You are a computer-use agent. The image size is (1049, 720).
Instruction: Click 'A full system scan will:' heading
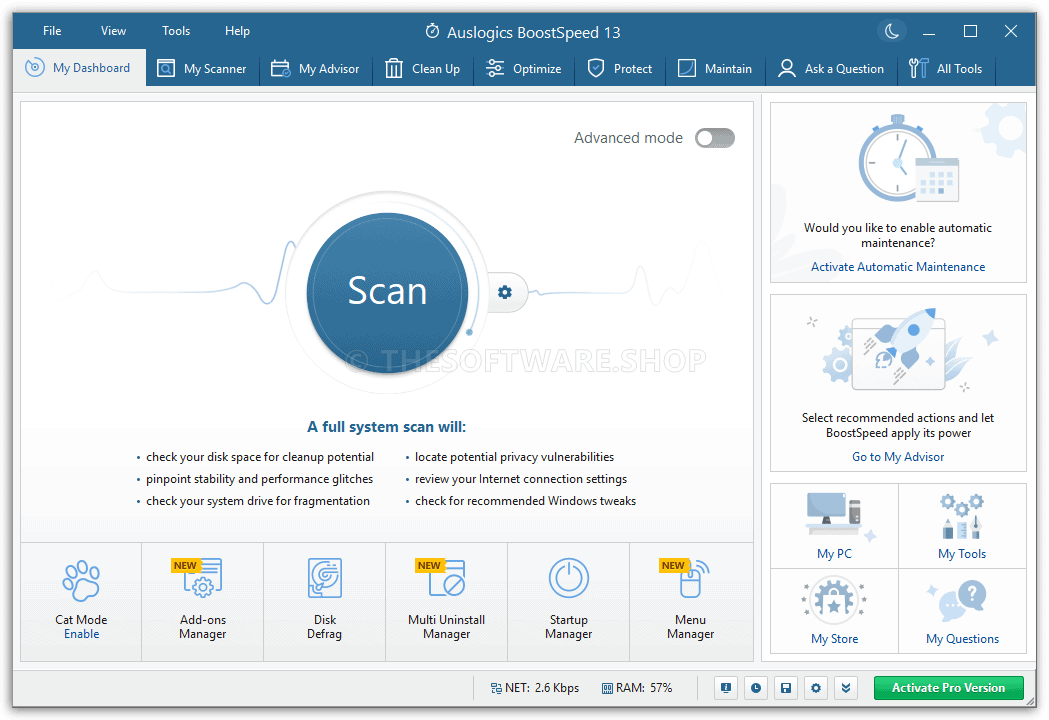[x=387, y=427]
